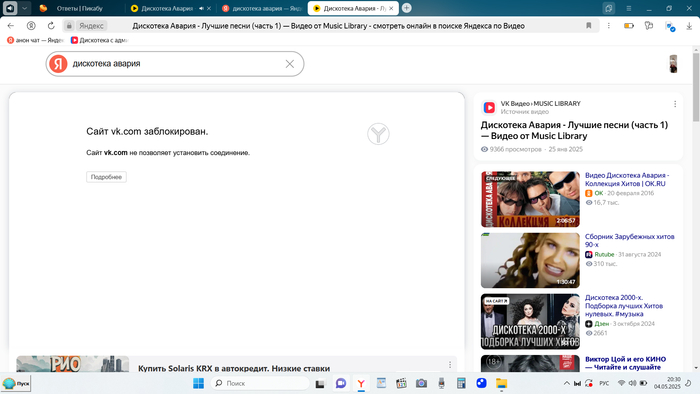Viewport: 700px width, 394px height.
Task: Open the browser downloads arrow
Action: pos(689,26)
